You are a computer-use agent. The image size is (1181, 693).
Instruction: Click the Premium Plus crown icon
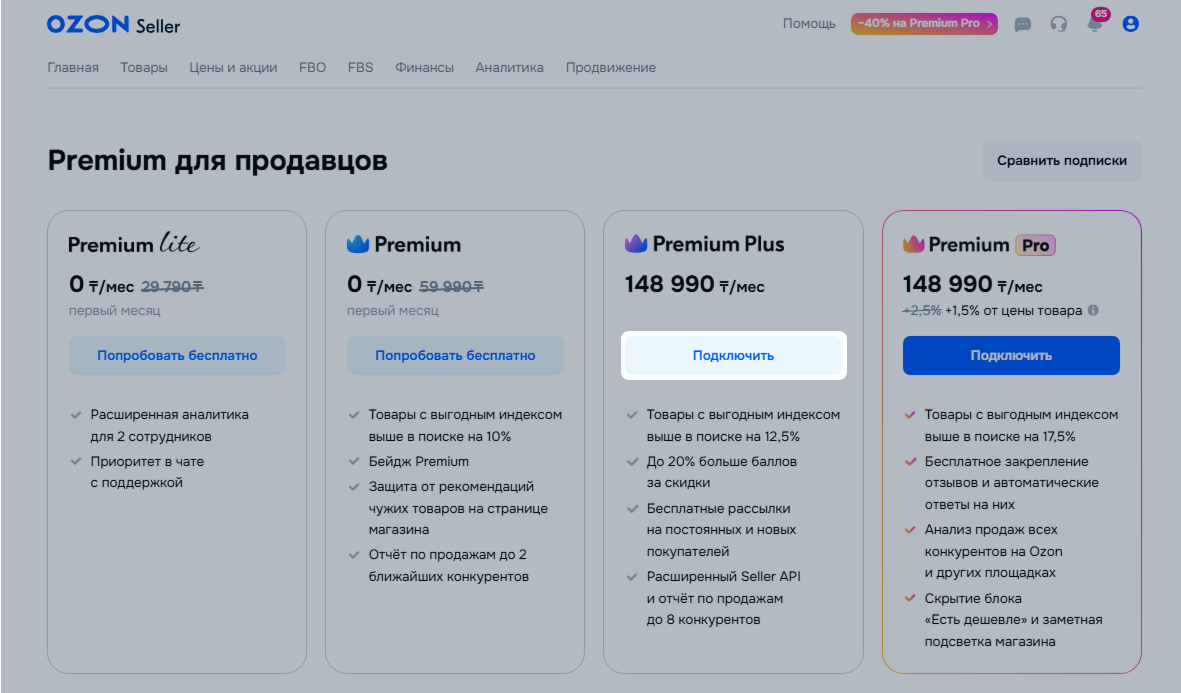(636, 244)
